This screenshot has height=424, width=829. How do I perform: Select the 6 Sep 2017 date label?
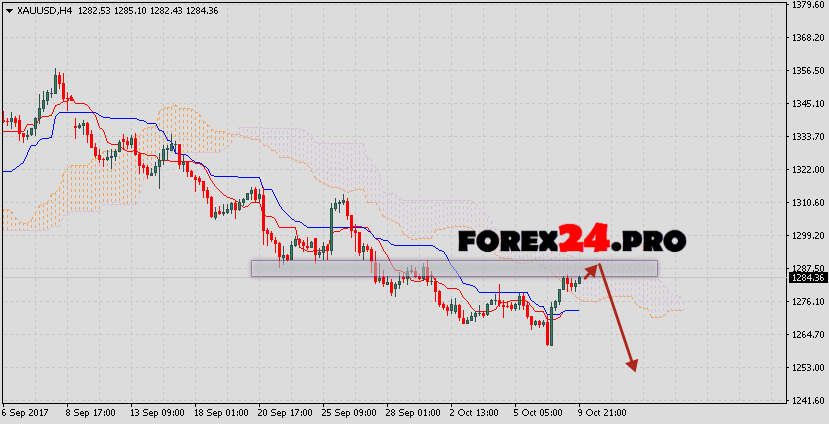26,412
